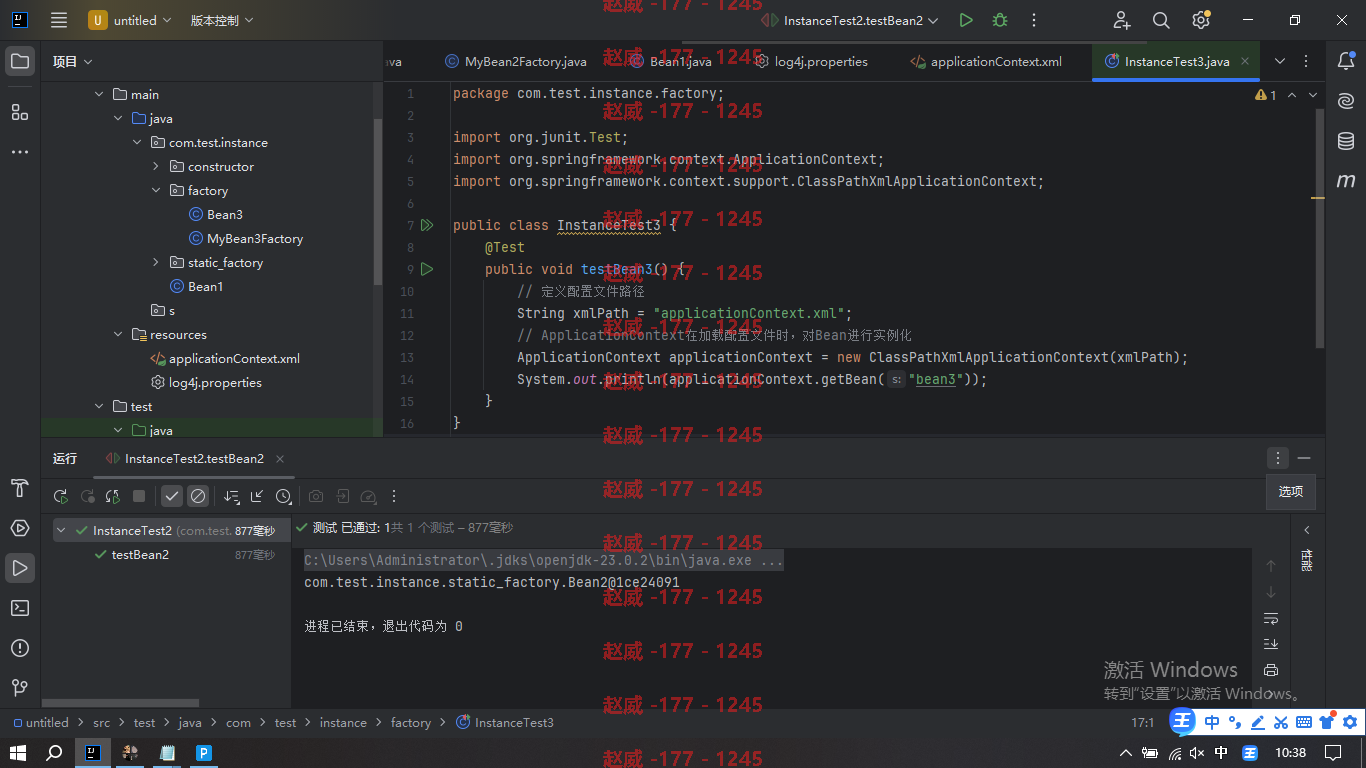The height and width of the screenshot is (768, 1366).
Task: Open the Build hammer tool window
Action: pos(20,488)
